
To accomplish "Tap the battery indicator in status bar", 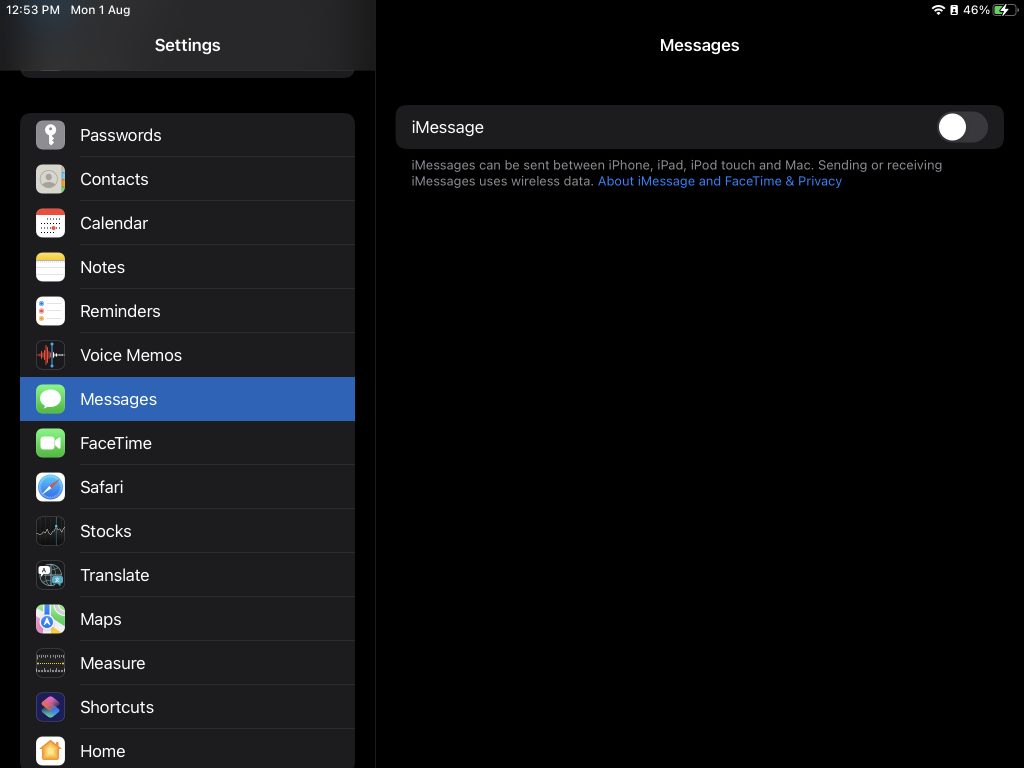I will 1001,10.
